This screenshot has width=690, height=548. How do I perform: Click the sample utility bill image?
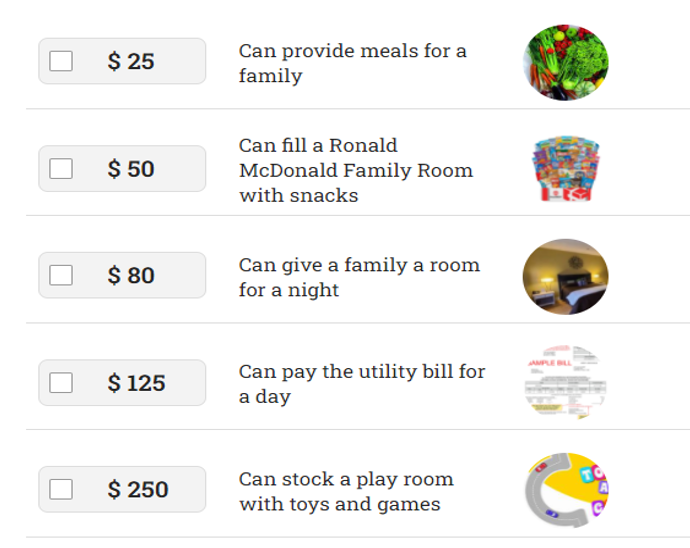pyautogui.click(x=565, y=382)
